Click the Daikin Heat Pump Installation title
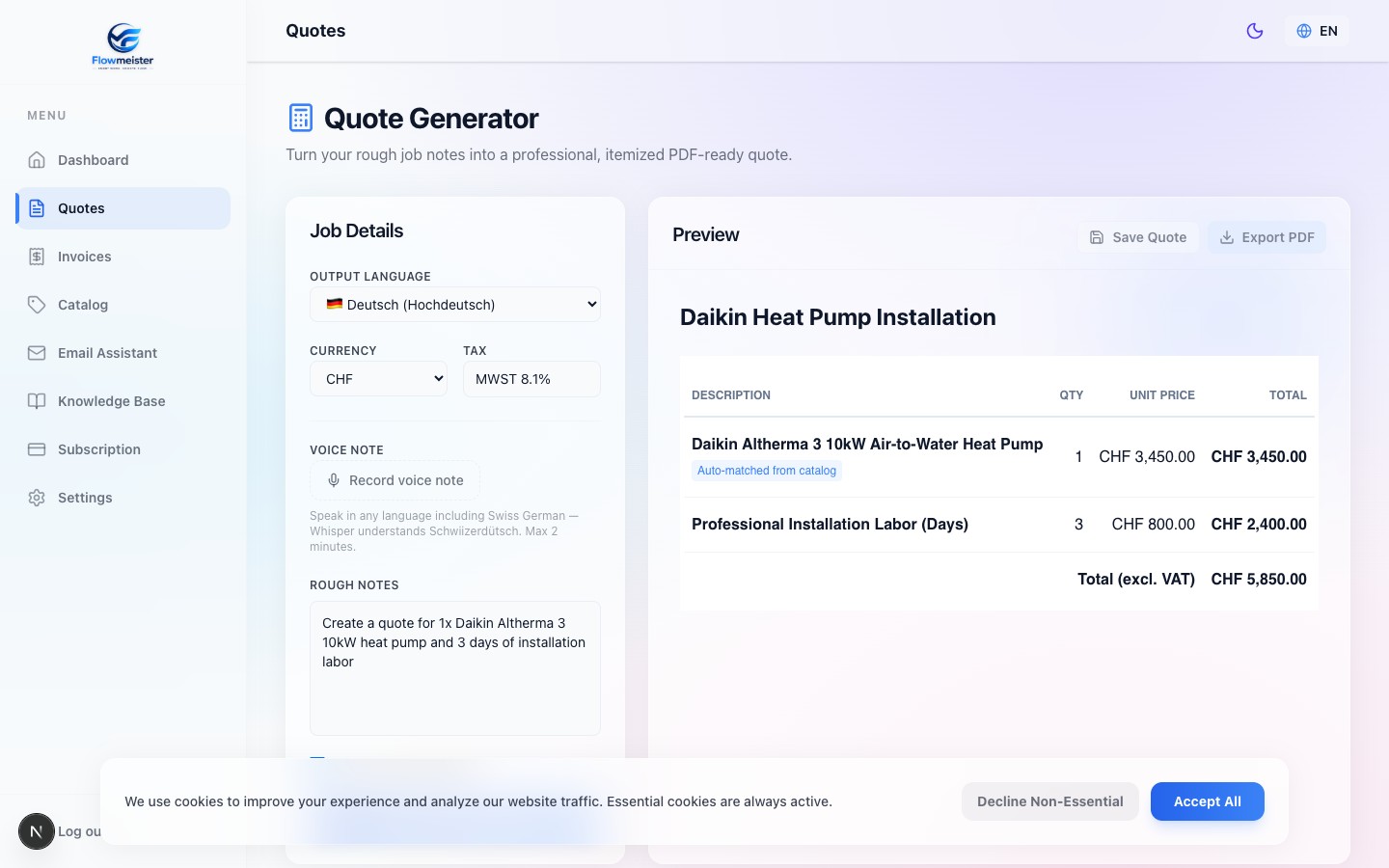Viewport: 1389px width, 868px height. pyautogui.click(x=838, y=317)
